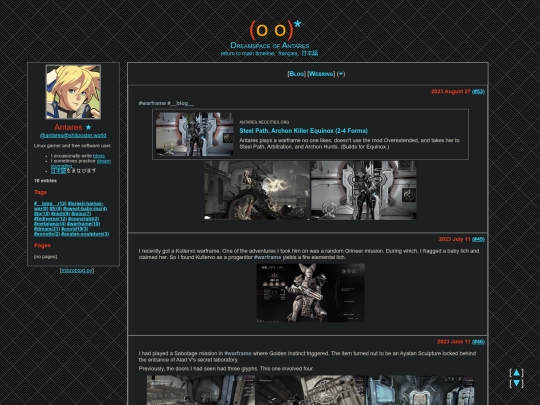
Task: Open the large Equinox arsenal screenshot
Action: pos(364,190)
